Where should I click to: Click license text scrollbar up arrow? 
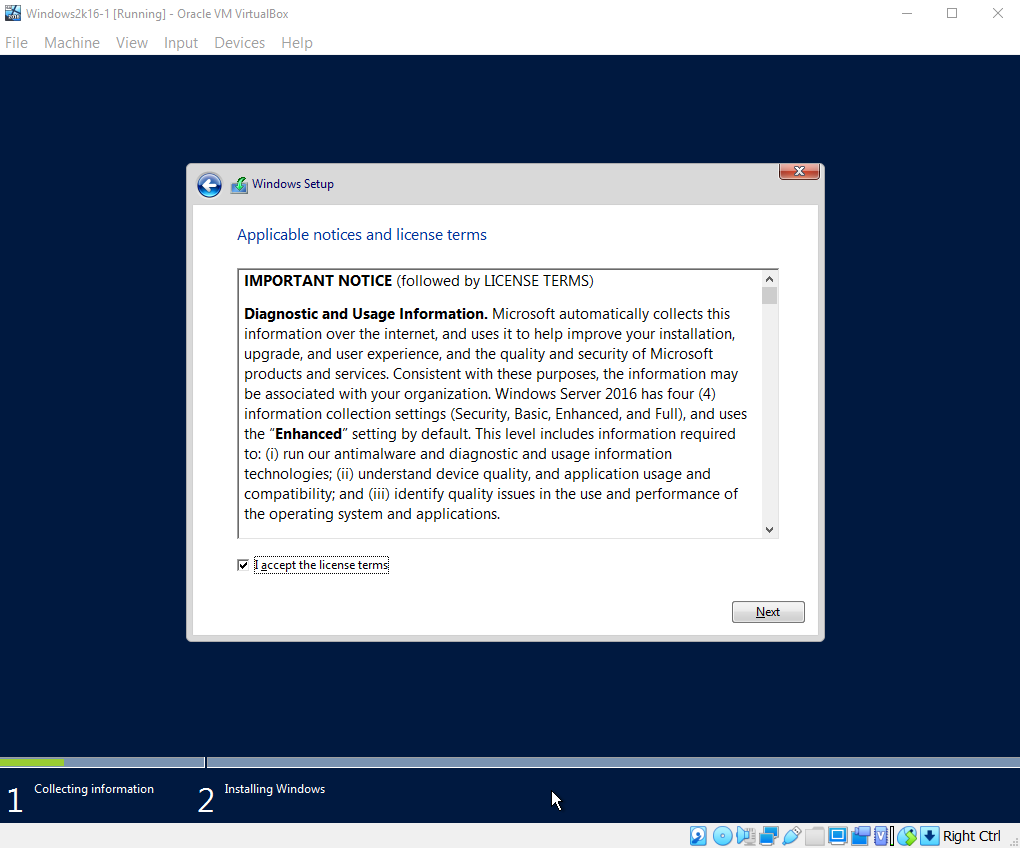(770, 279)
